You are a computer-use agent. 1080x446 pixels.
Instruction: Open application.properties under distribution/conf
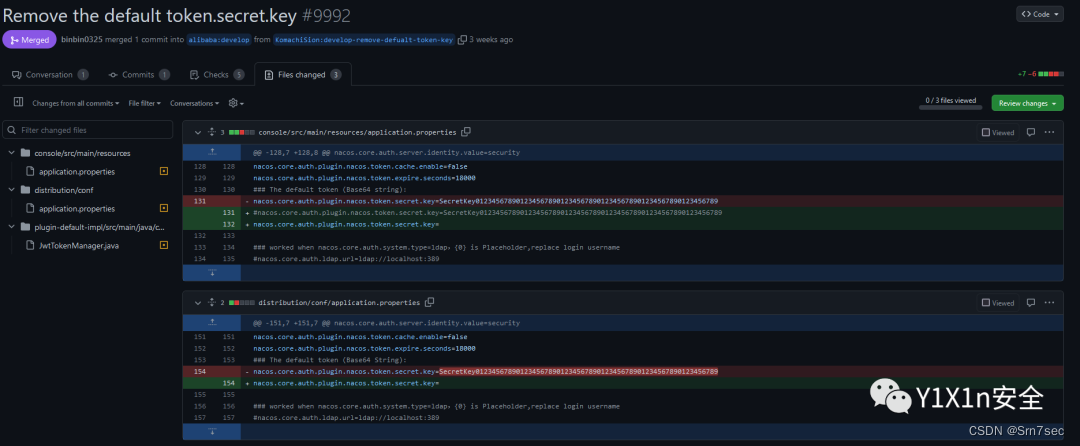pyautogui.click(x=76, y=209)
